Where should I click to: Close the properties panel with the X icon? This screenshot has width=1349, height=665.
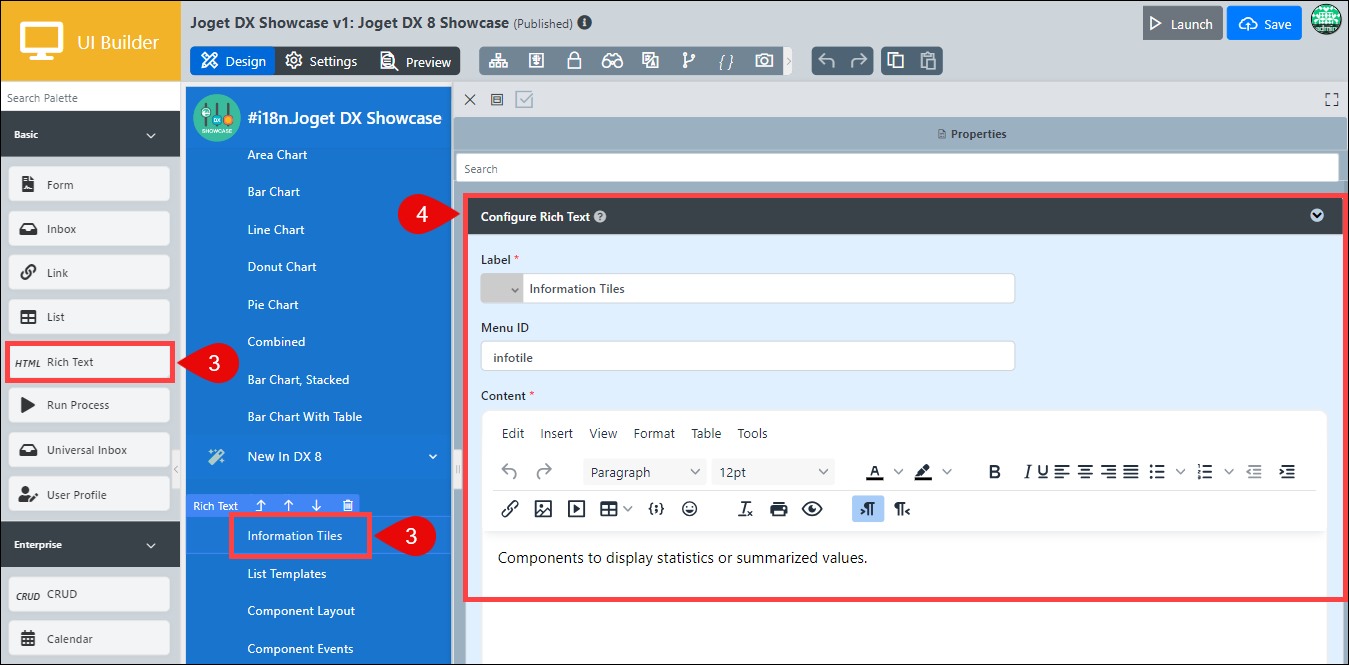(470, 99)
